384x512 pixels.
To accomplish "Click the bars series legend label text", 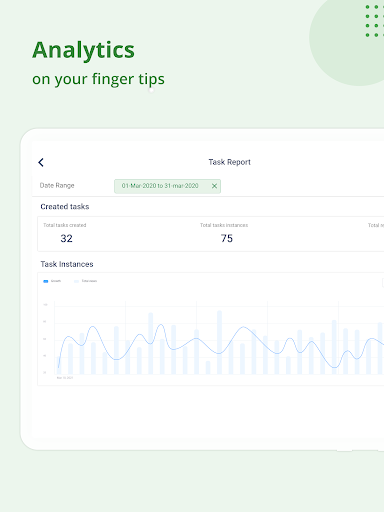I will click(x=89, y=281).
